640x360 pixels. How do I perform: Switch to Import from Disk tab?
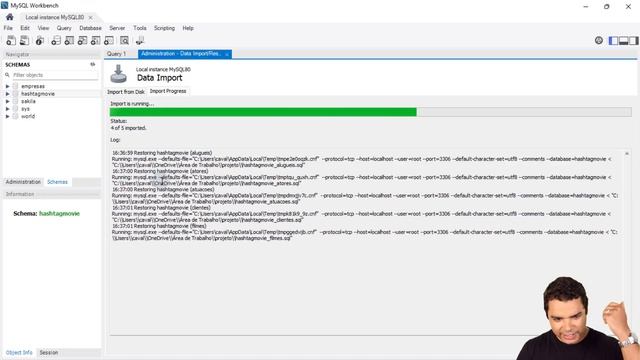coord(126,92)
